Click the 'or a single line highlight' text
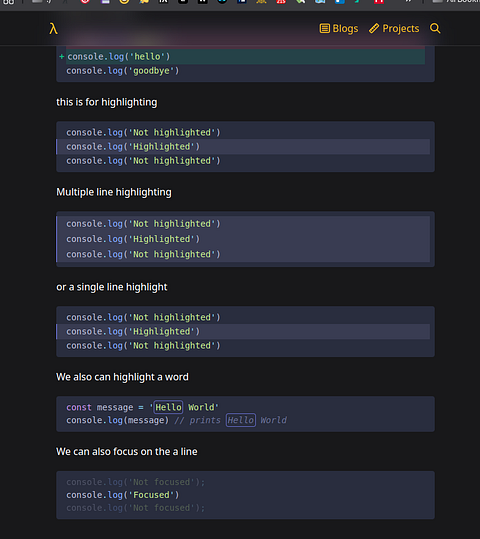The height and width of the screenshot is (539, 480). (x=112, y=287)
